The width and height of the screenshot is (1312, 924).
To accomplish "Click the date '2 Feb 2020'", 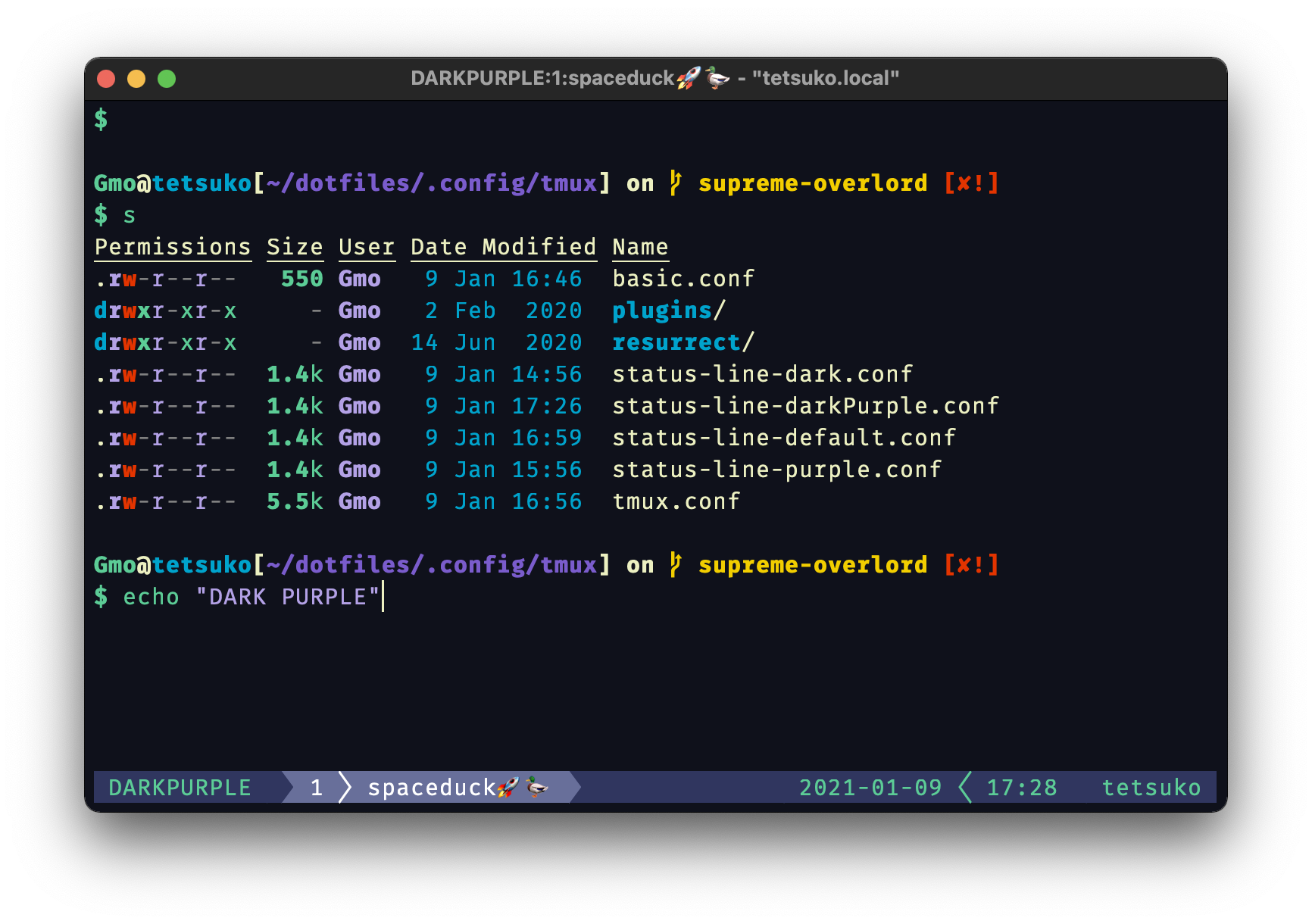I will [x=503, y=311].
